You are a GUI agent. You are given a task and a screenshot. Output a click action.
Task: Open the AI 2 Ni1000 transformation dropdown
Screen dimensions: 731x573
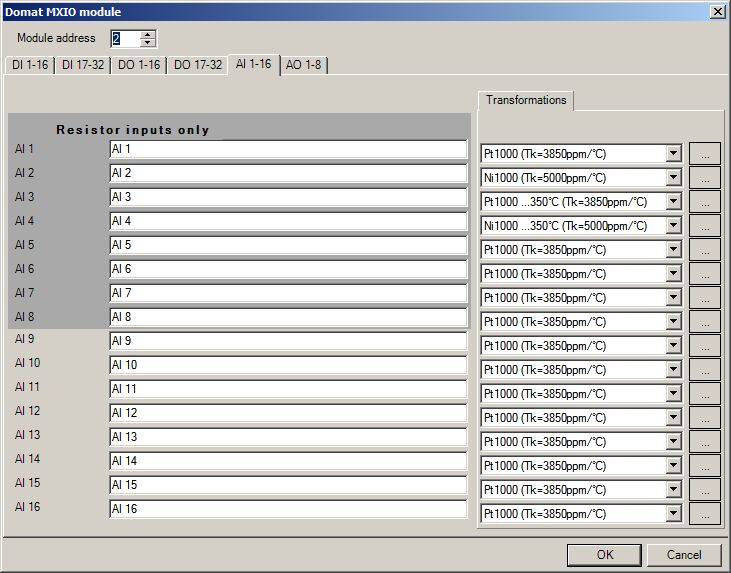[x=673, y=178]
